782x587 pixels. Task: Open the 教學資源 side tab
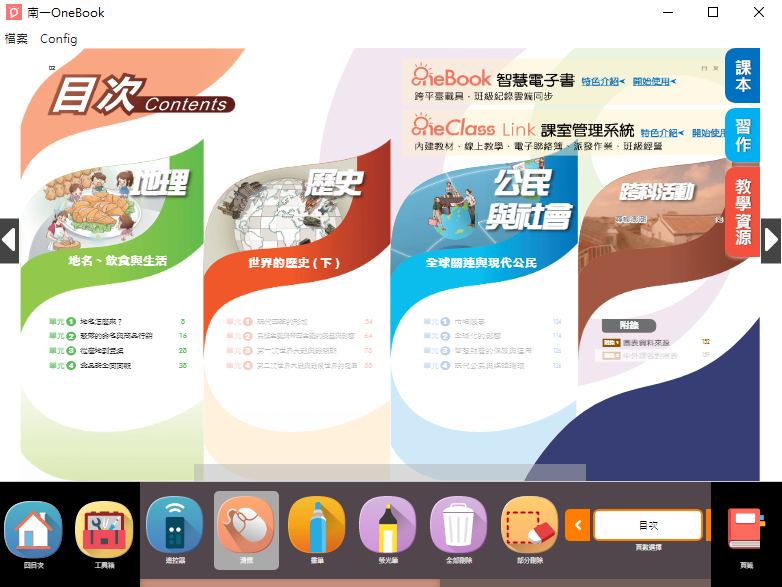click(742, 211)
